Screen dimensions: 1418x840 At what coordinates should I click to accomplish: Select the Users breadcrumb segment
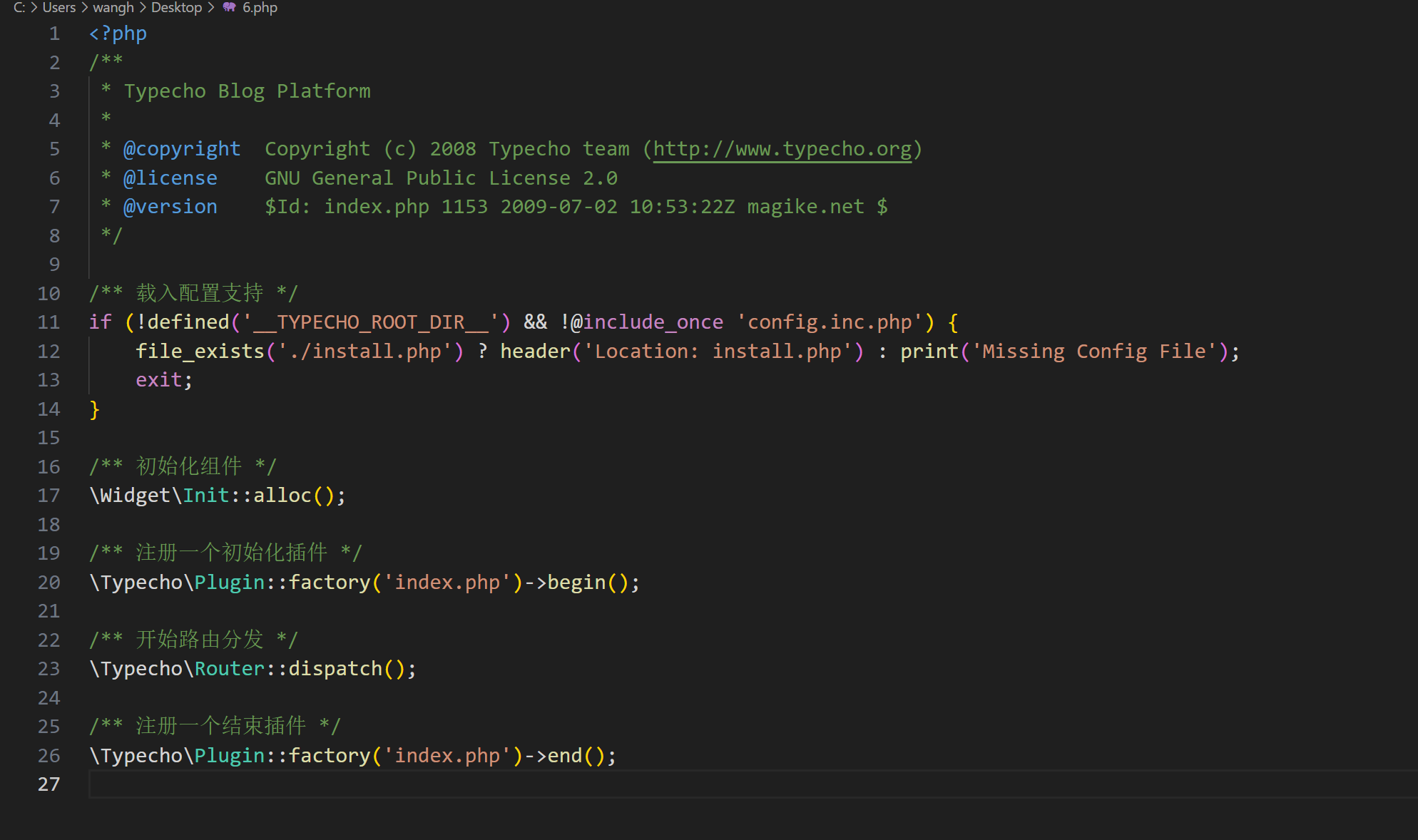pos(58,7)
